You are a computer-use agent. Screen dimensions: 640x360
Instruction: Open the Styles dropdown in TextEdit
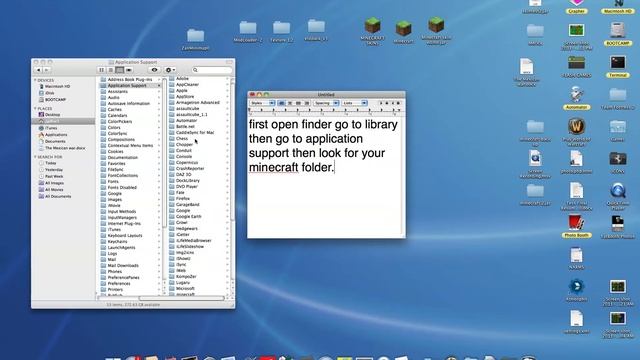262,103
